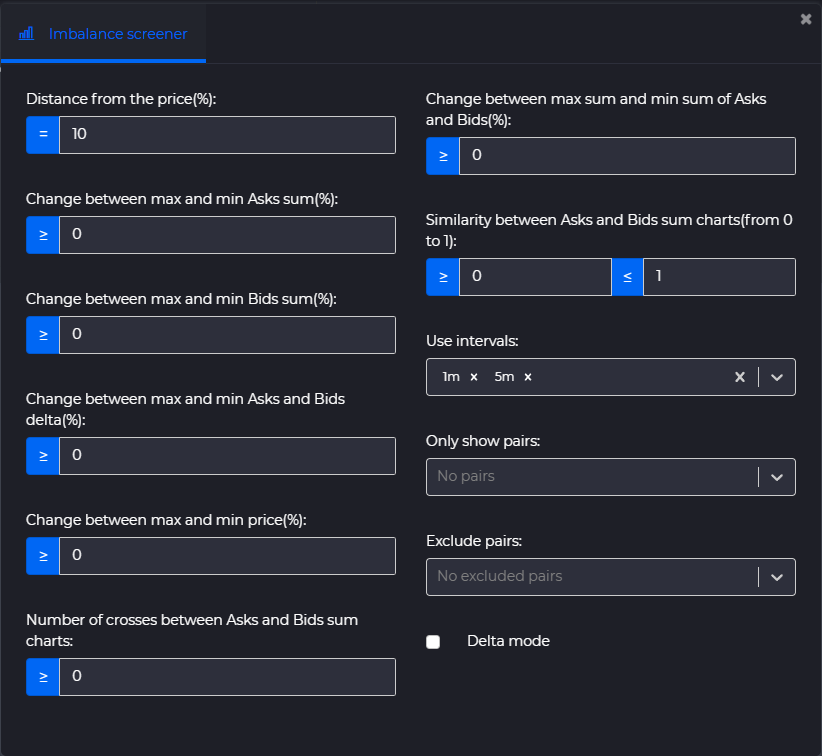Close the Imbalance screener dialog
822x756 pixels.
[806, 19]
